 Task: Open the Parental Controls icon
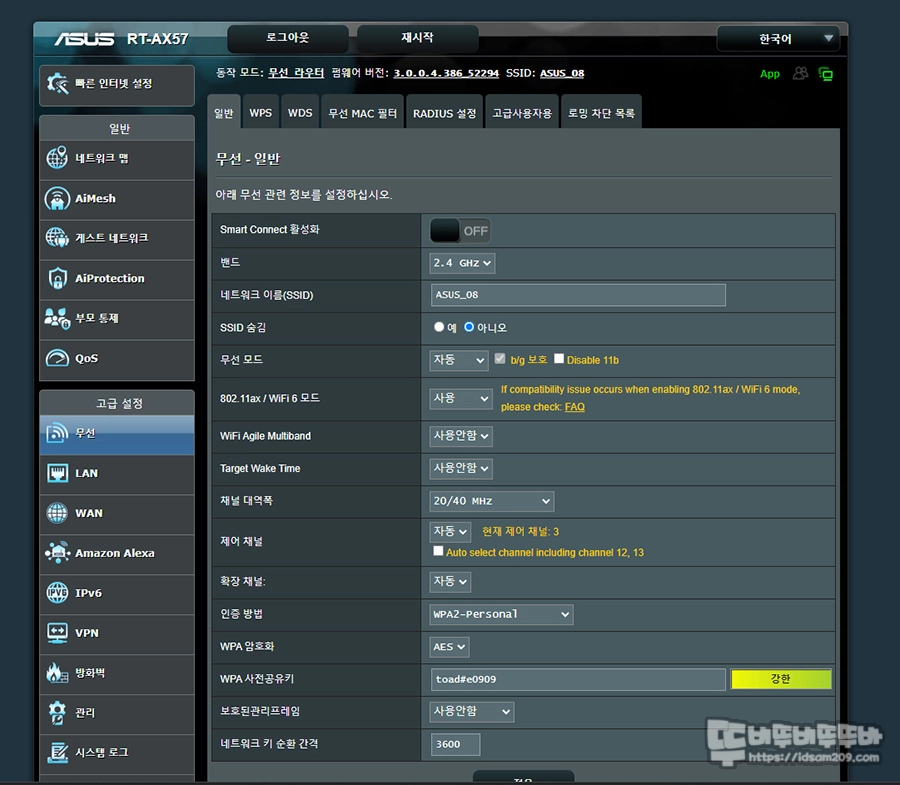pos(57,318)
